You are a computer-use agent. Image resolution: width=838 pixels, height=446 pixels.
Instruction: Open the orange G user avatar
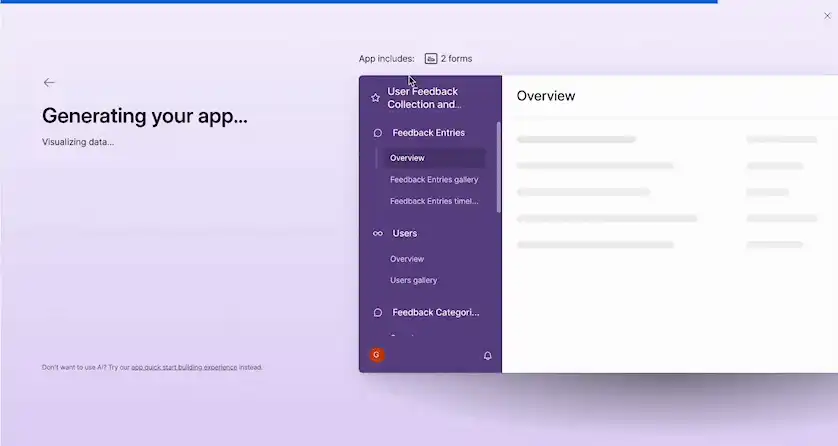coord(377,355)
